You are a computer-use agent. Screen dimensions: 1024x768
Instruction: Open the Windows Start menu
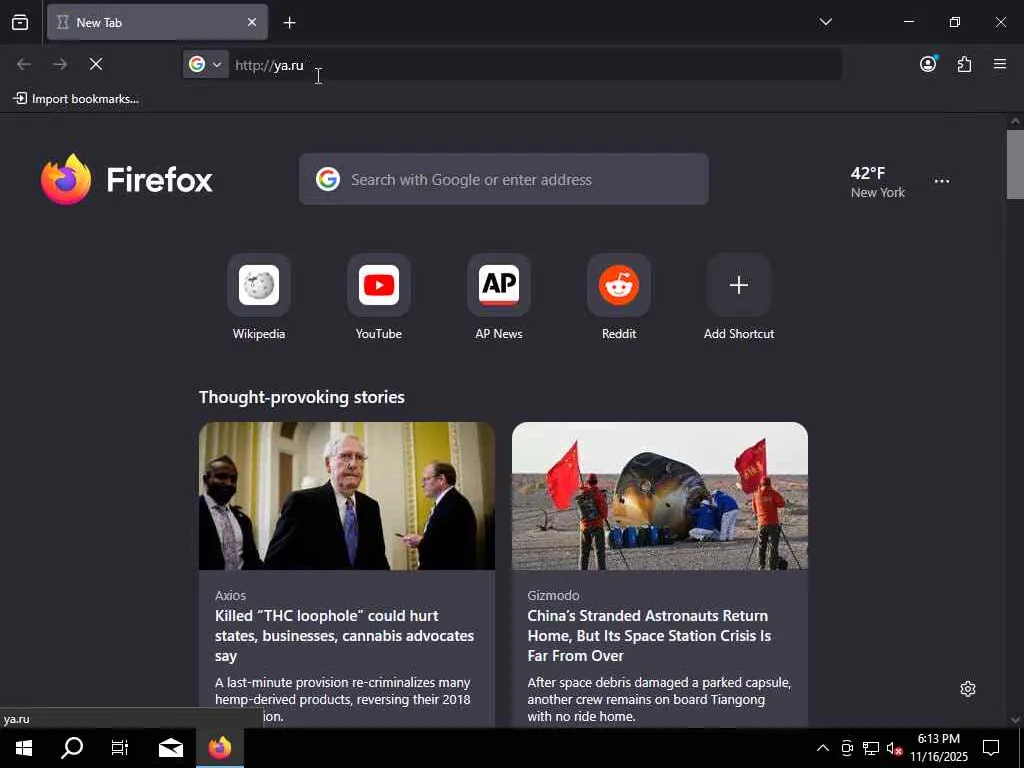click(24, 748)
